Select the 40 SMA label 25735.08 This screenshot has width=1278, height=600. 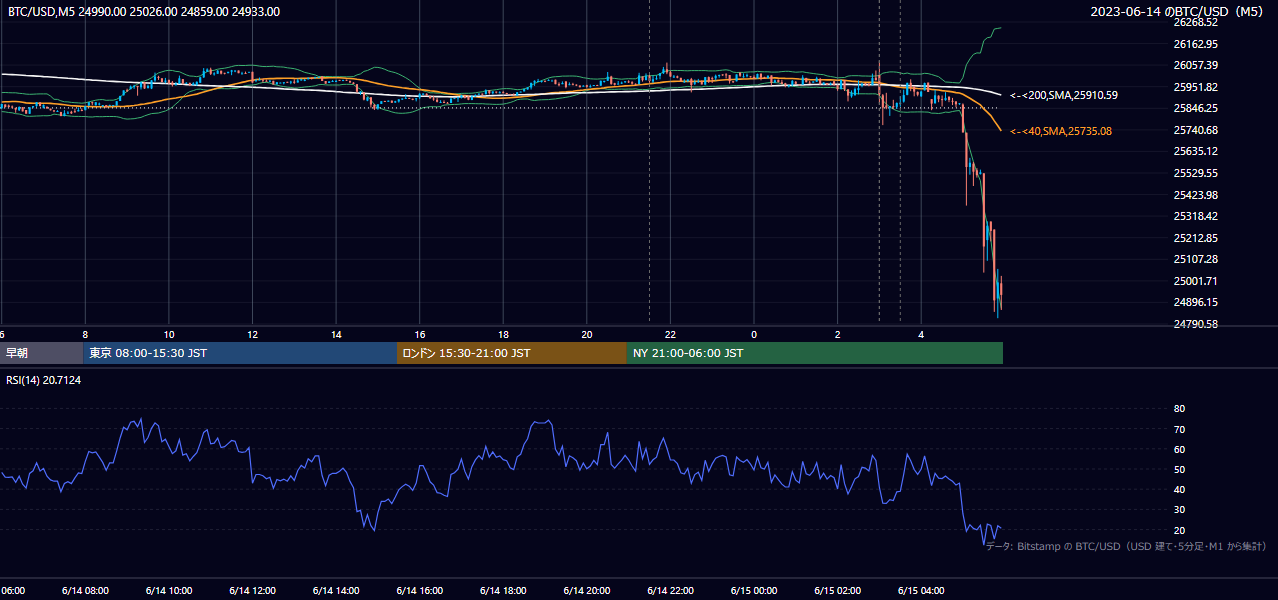tap(1061, 131)
